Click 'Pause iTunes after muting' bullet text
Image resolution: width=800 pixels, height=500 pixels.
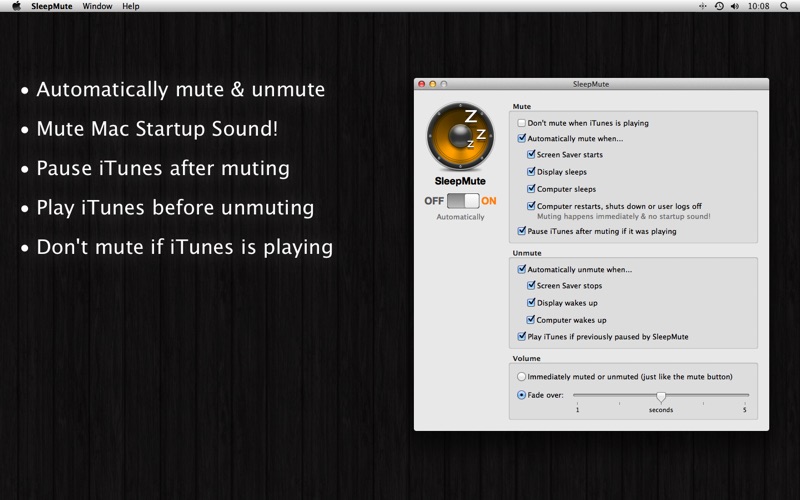click(x=163, y=168)
